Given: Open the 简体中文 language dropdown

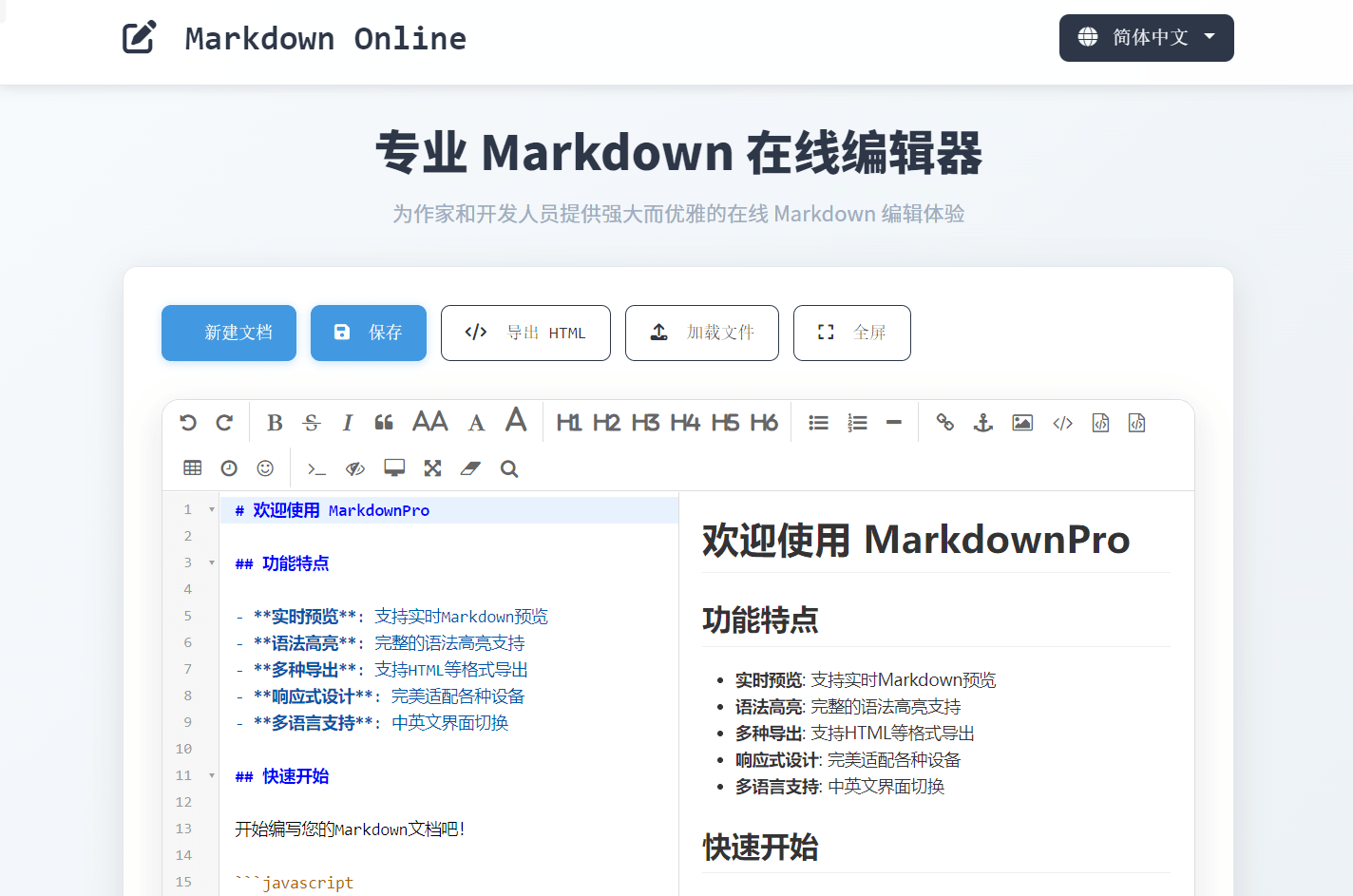Looking at the screenshot, I should click(x=1146, y=38).
